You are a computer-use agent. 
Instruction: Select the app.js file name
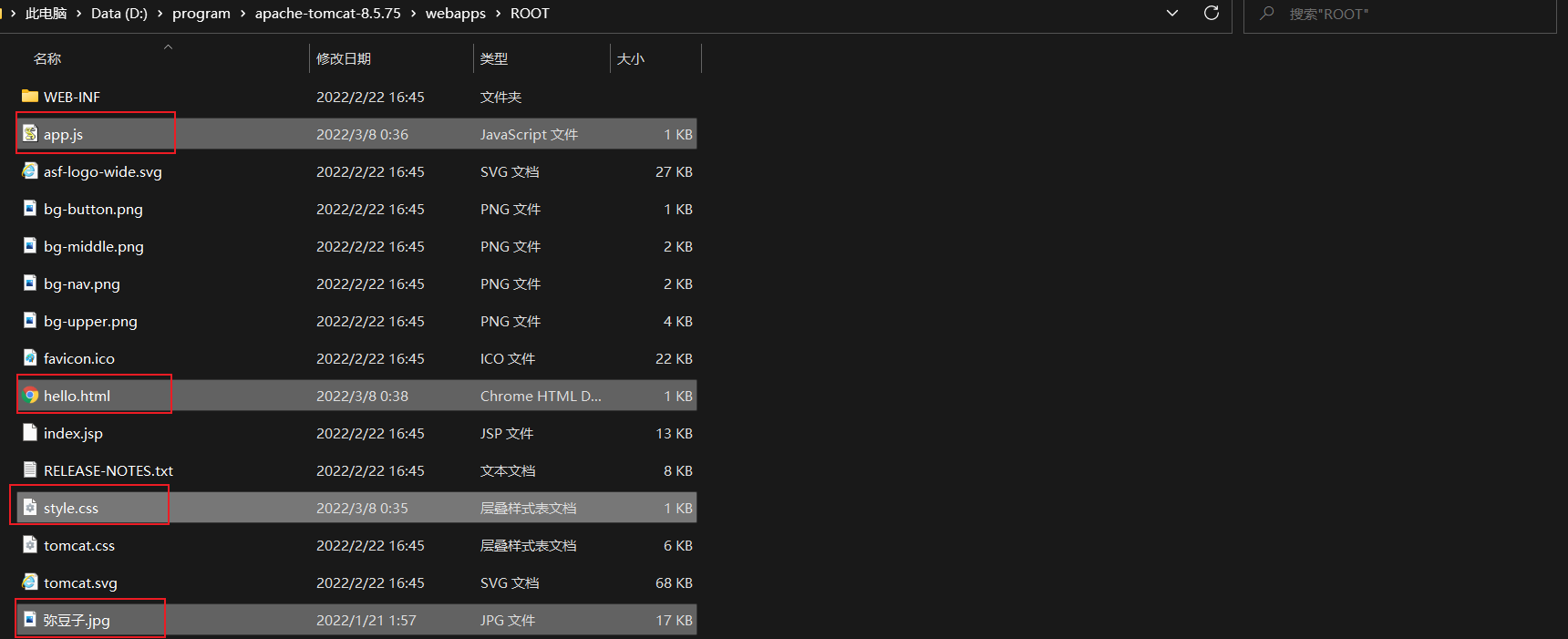coord(64,134)
